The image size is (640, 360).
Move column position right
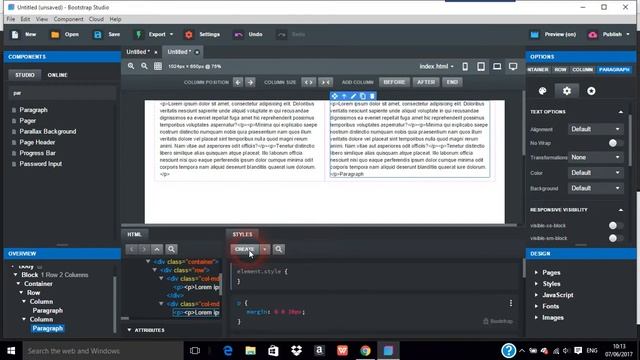[x=251, y=82]
